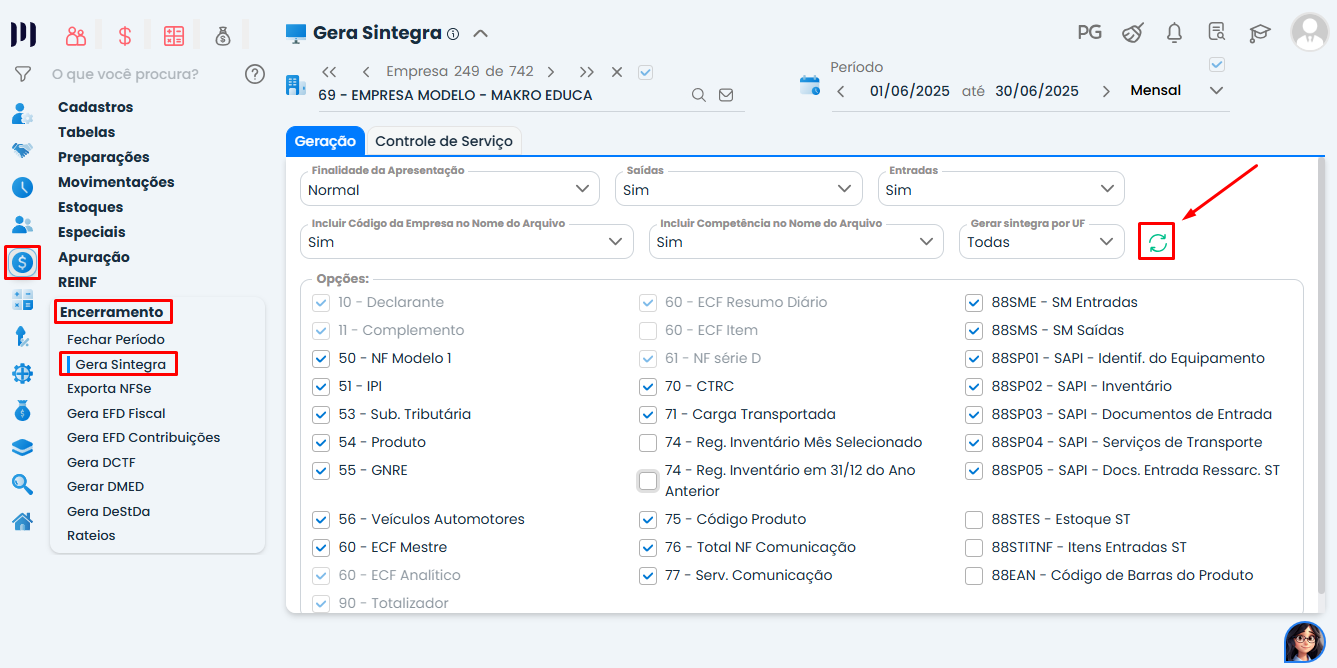The image size is (1337, 668).
Task: Click the filter funnel icon in sidebar
Action: 22,74
